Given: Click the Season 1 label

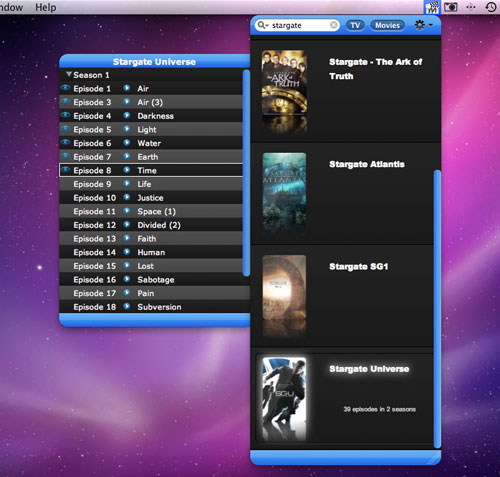Looking at the screenshot, I should (x=91, y=75).
